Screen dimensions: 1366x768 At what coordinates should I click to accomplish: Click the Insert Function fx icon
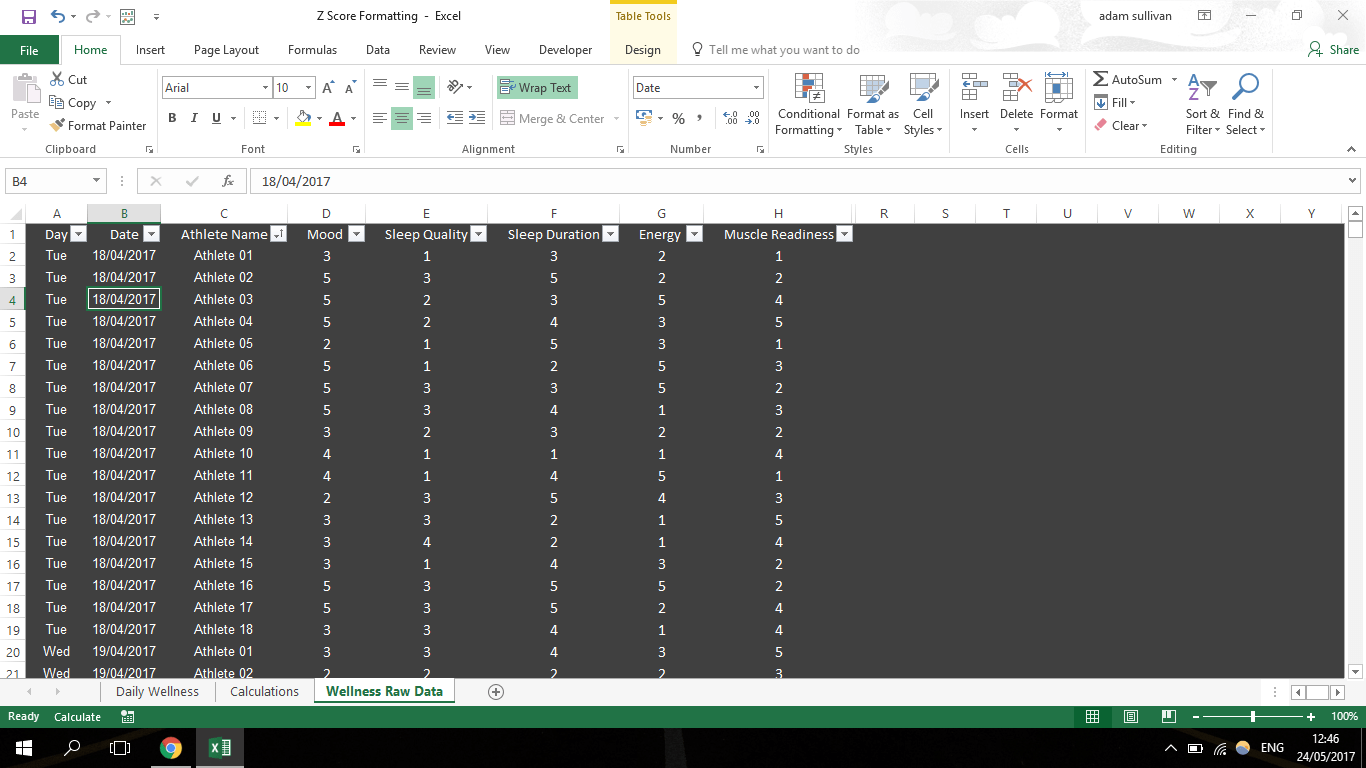228,181
